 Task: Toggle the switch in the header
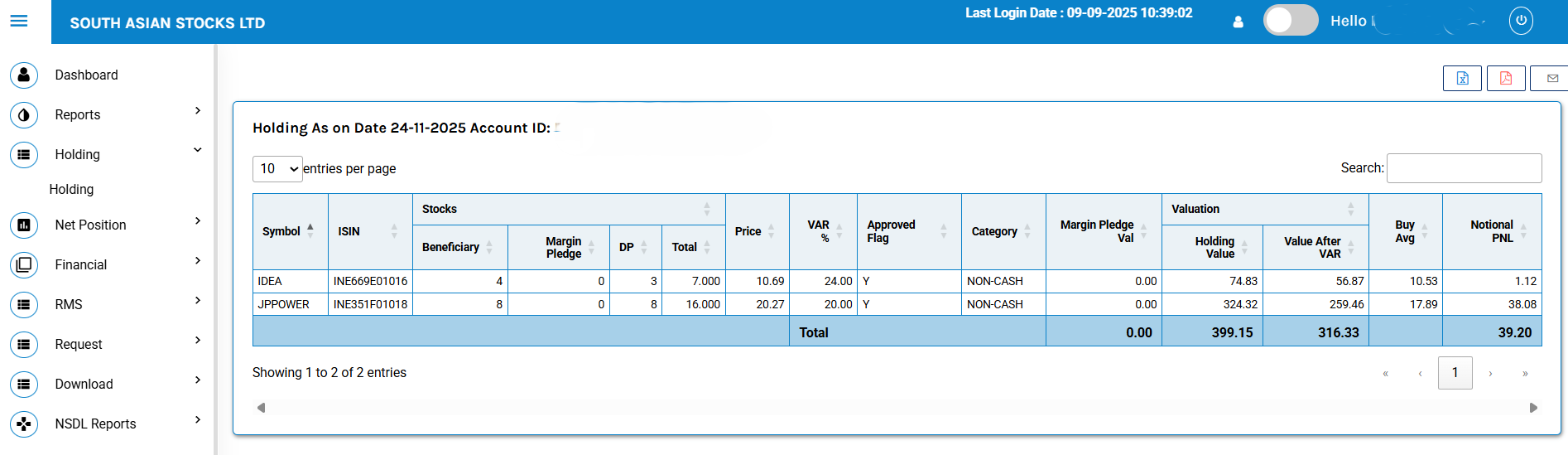point(1290,21)
